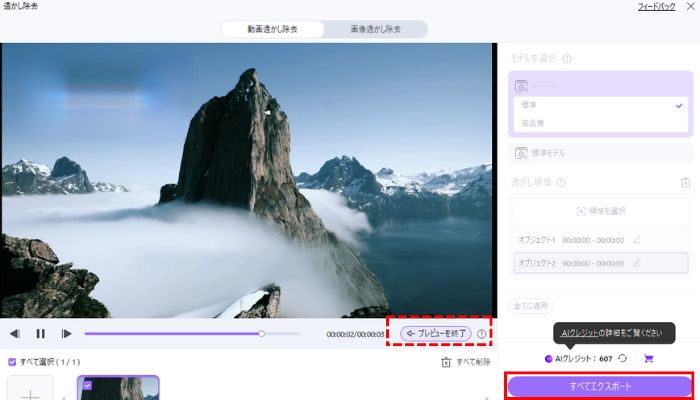Click the pencil icon for オブジェクト1
The height and width of the screenshot is (400, 700).
pos(636,240)
